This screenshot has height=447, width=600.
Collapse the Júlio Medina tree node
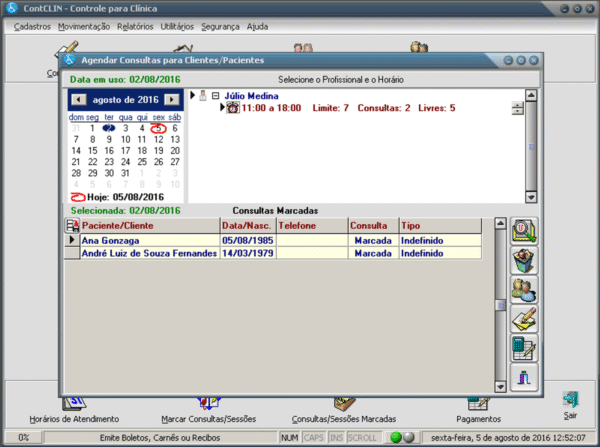click(214, 96)
